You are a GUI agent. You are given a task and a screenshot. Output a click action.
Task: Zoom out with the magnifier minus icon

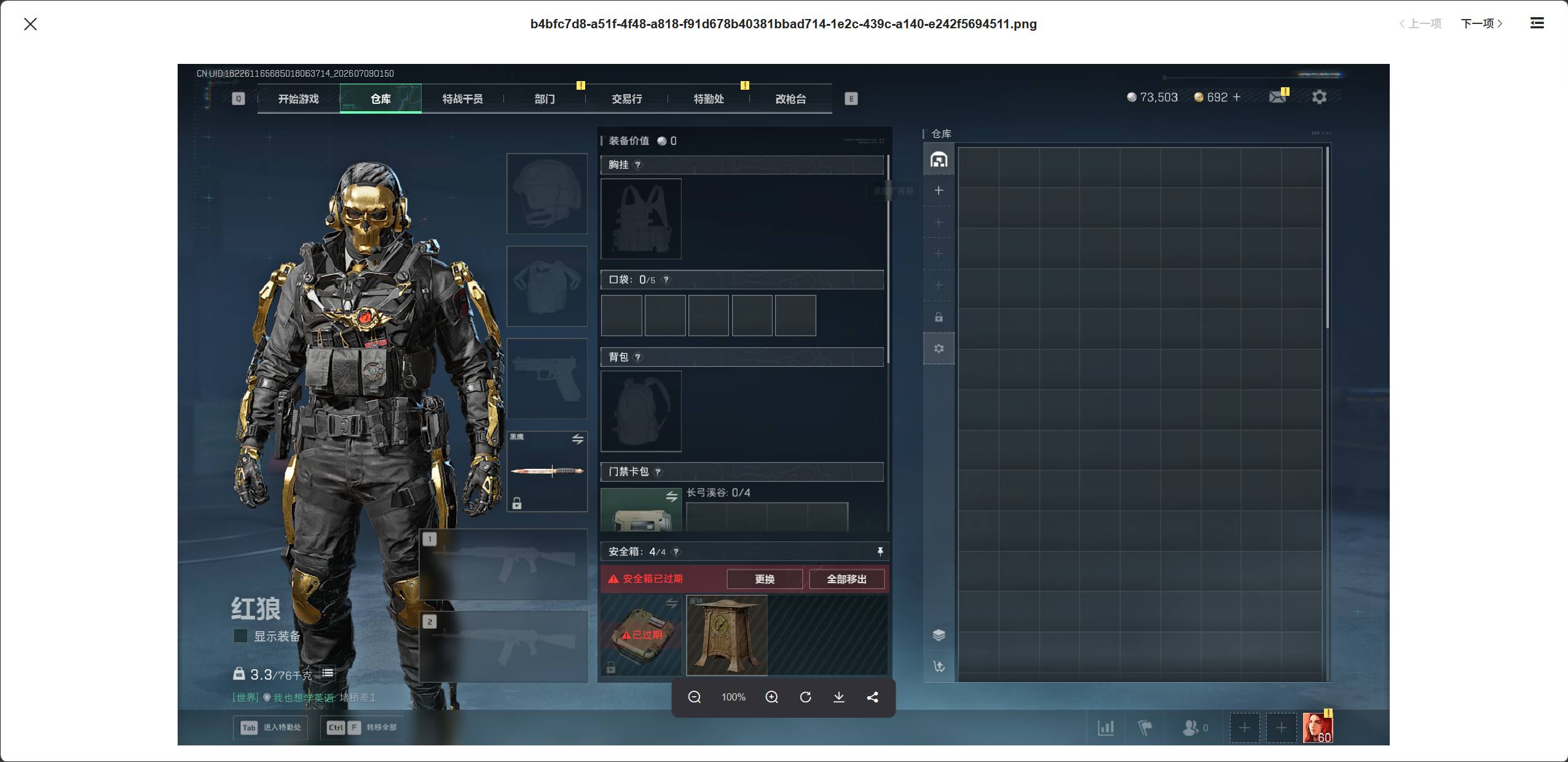click(694, 697)
